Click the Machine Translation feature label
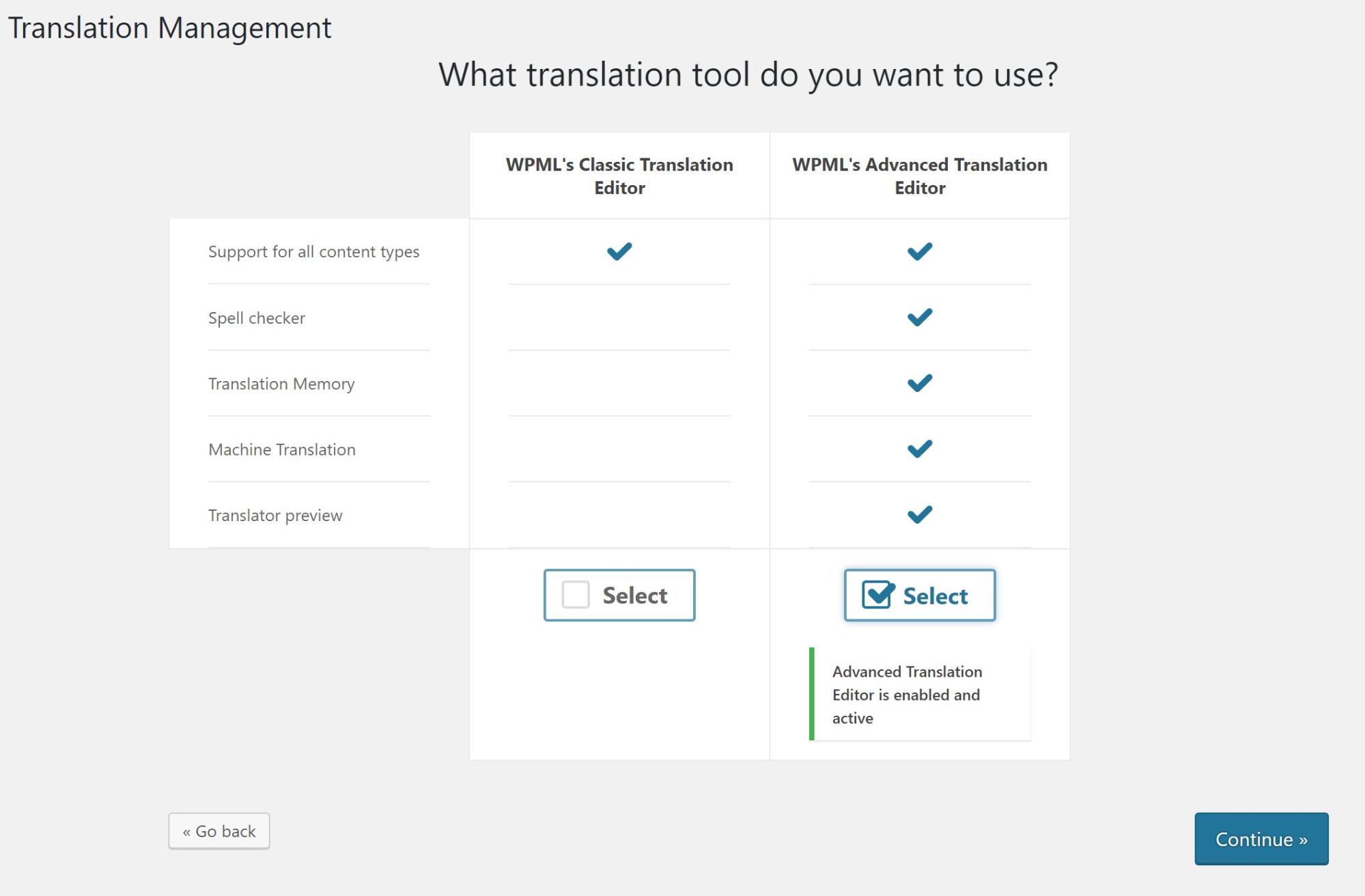Viewport: 1365px width, 896px height. (x=282, y=449)
